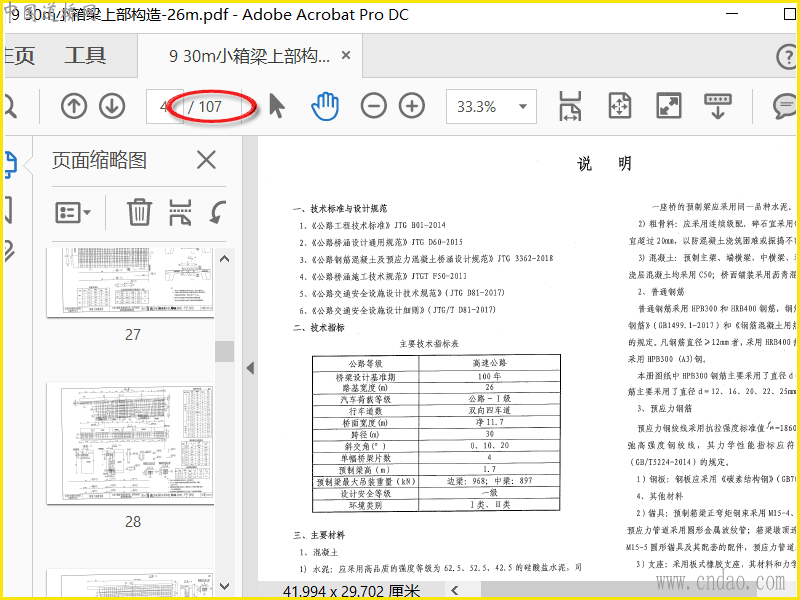The width and height of the screenshot is (800, 600).
Task: Click the fit width scrolling icon
Action: (570, 106)
